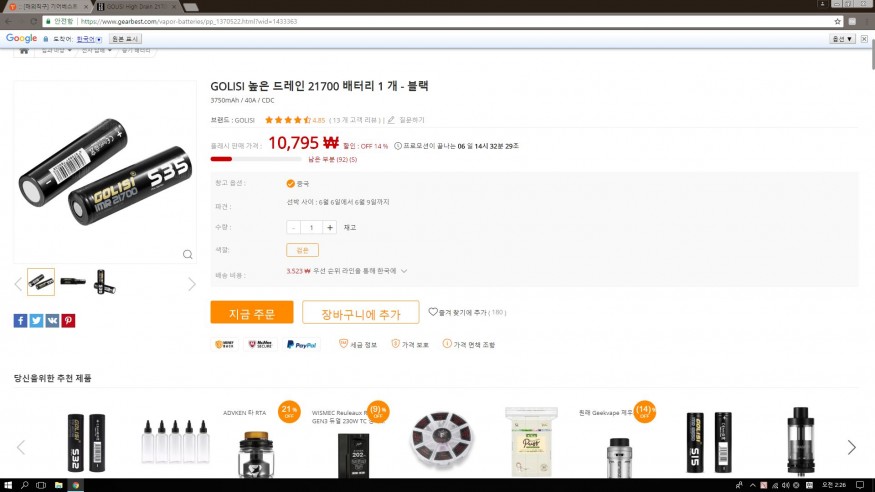Image resolution: width=875 pixels, height=492 pixels.
Task: Open the recommended Geekvape atomizer product
Action: 619,457
